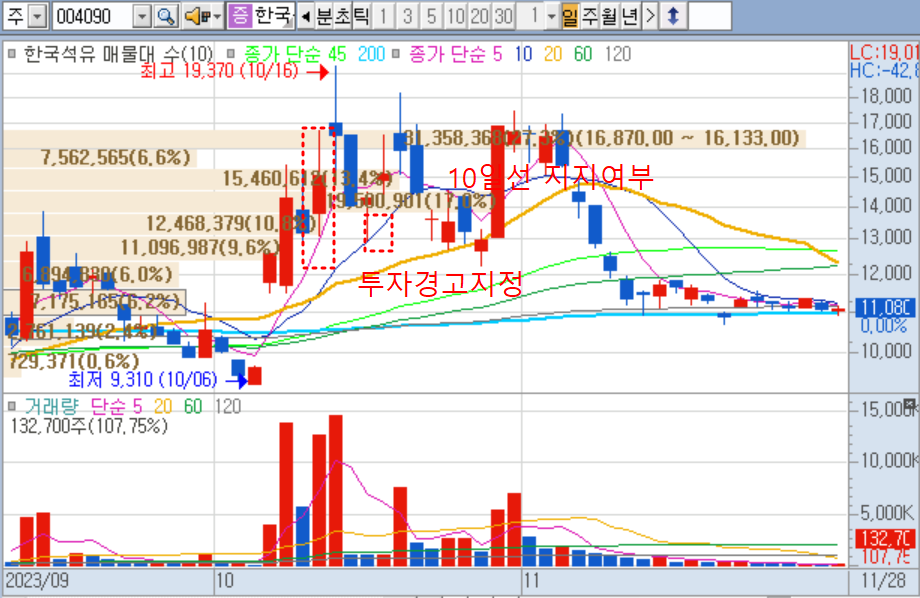Select the 1 interval button
Screen dimensions: 920x598
[x=384, y=16]
